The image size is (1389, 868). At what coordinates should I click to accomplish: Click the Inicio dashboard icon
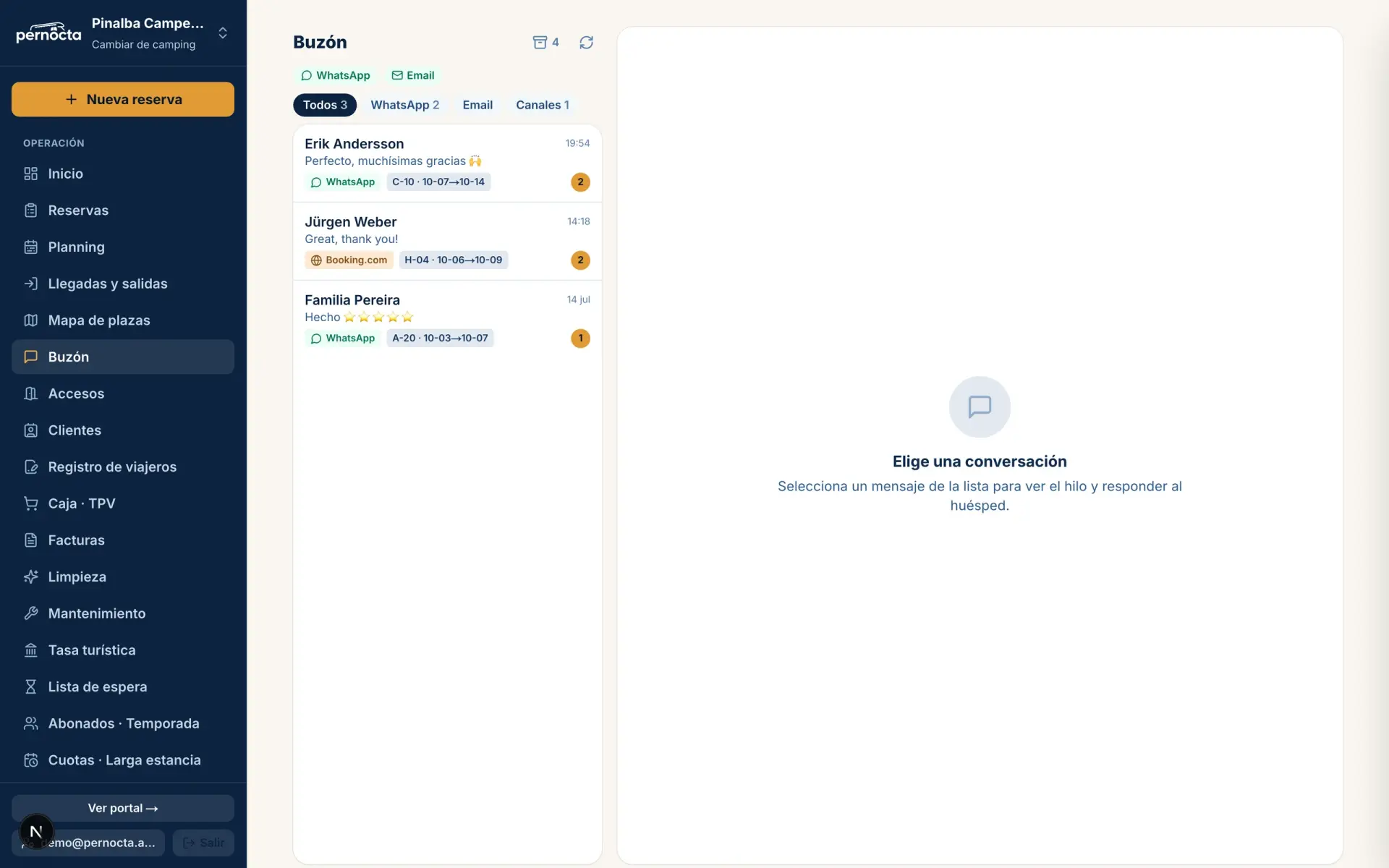point(30,174)
